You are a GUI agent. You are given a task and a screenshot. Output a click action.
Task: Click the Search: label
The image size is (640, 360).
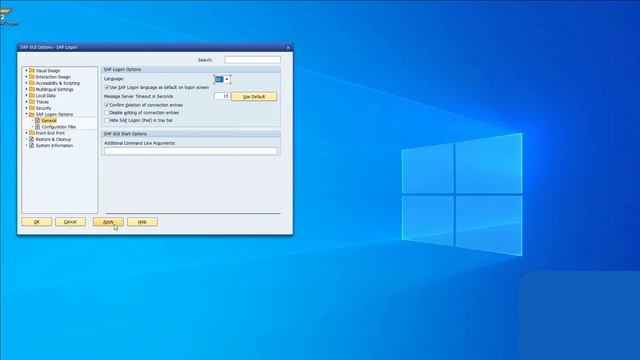205,60
